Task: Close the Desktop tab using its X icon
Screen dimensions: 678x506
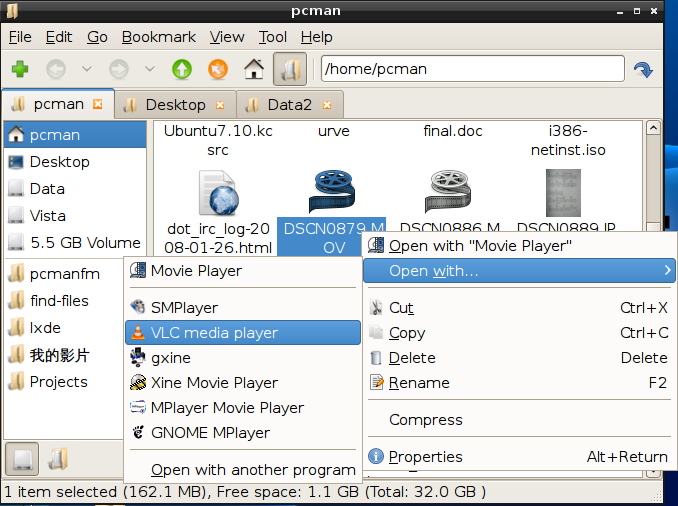Action: 221,104
